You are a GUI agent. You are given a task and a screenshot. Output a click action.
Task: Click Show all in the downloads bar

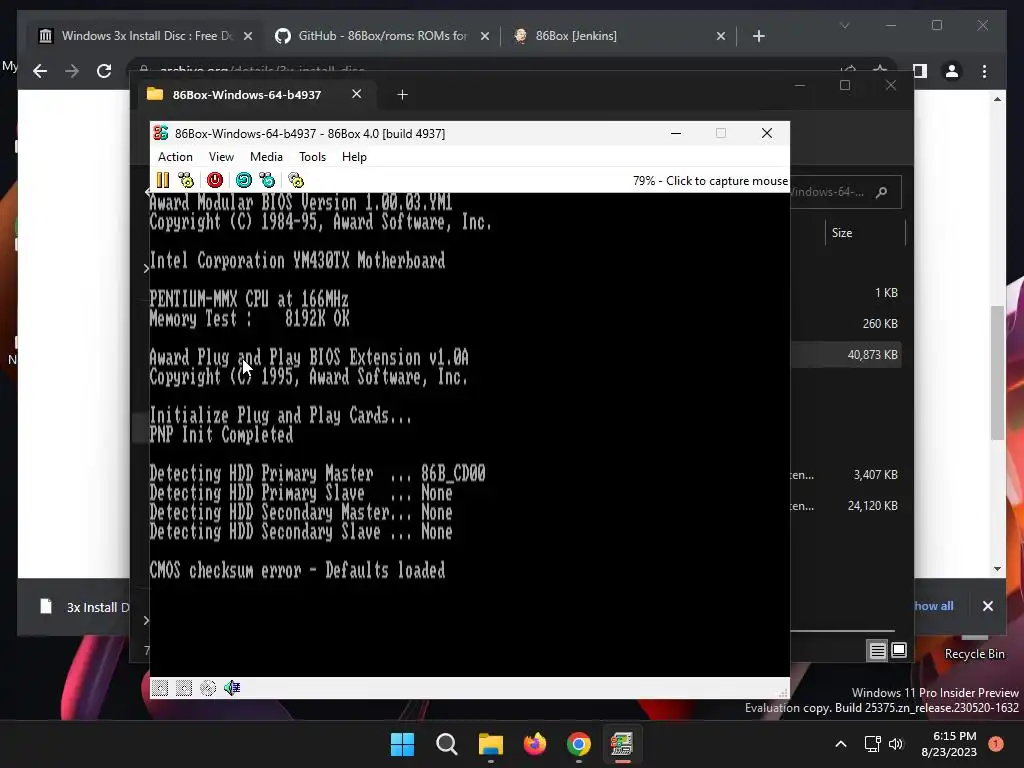[934, 606]
